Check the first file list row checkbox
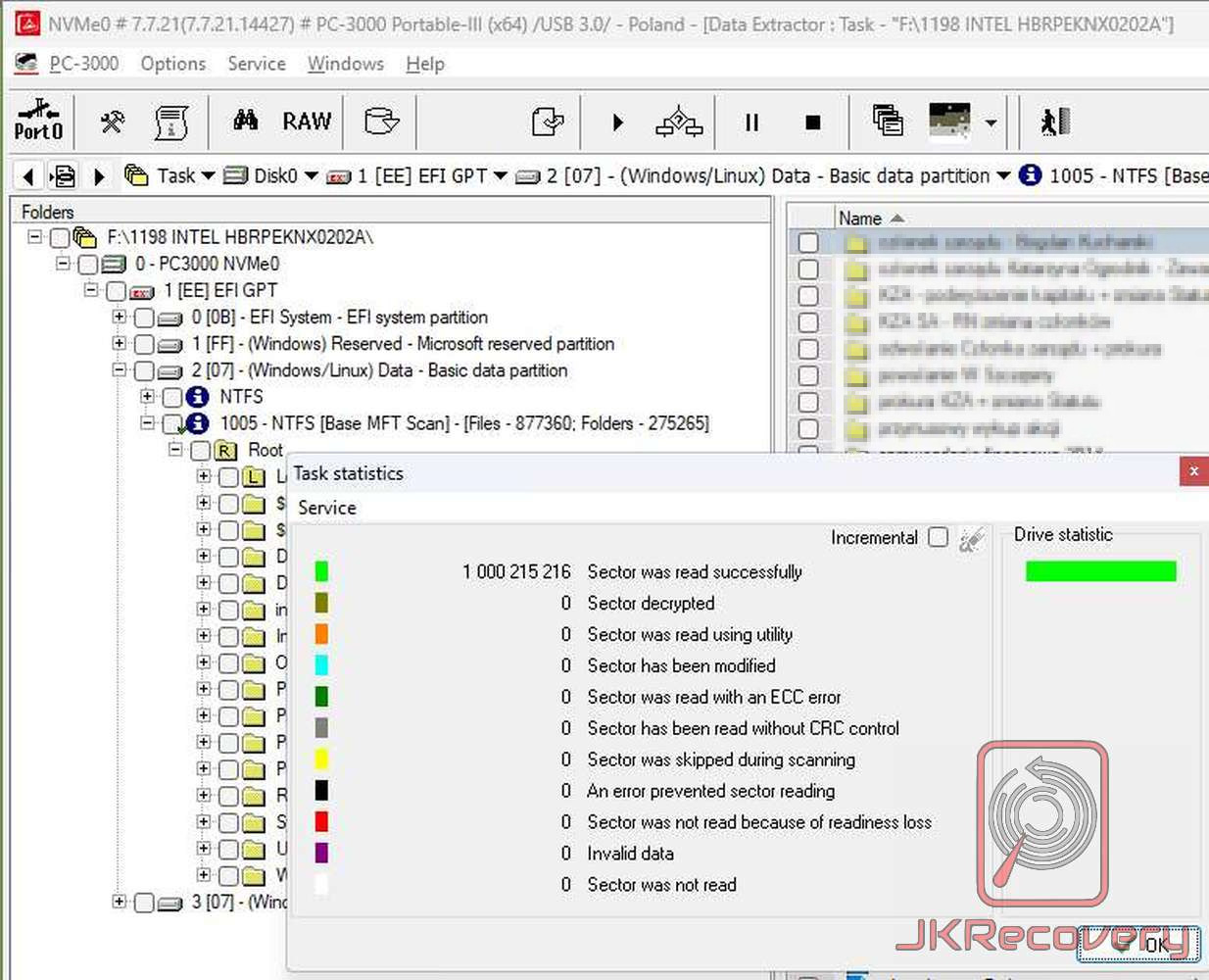The image size is (1209, 980). point(808,242)
